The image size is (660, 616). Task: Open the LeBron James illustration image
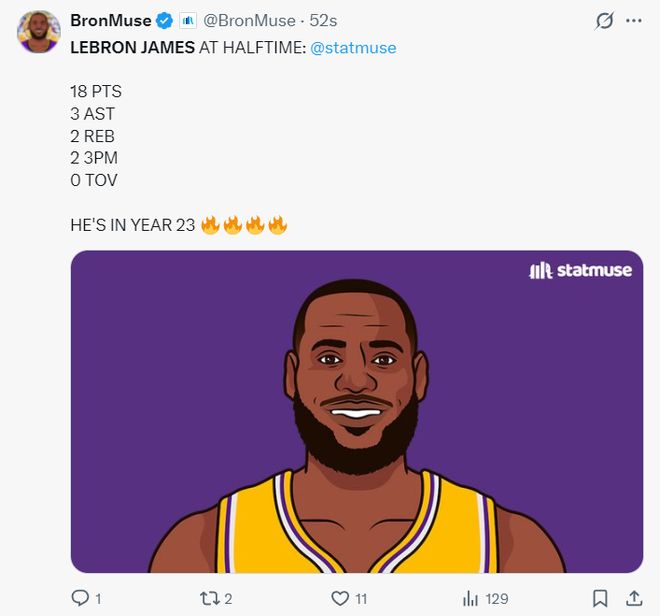(x=356, y=420)
